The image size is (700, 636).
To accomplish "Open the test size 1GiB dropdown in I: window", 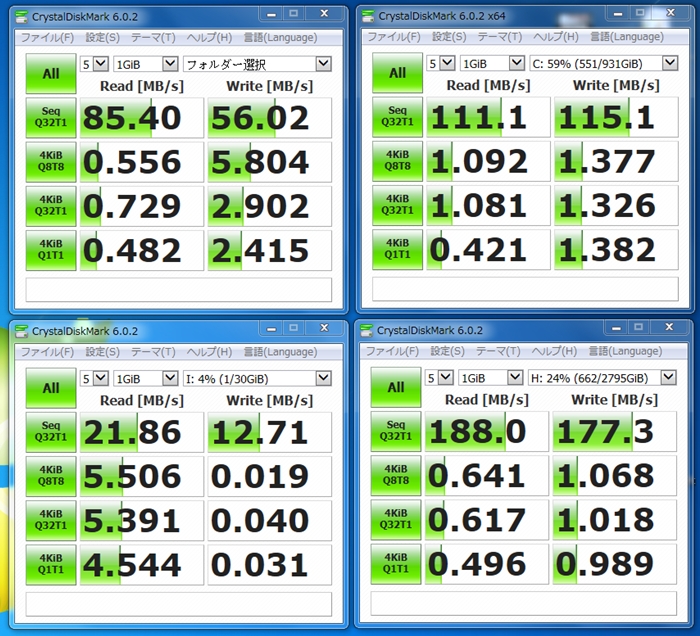I will [146, 378].
